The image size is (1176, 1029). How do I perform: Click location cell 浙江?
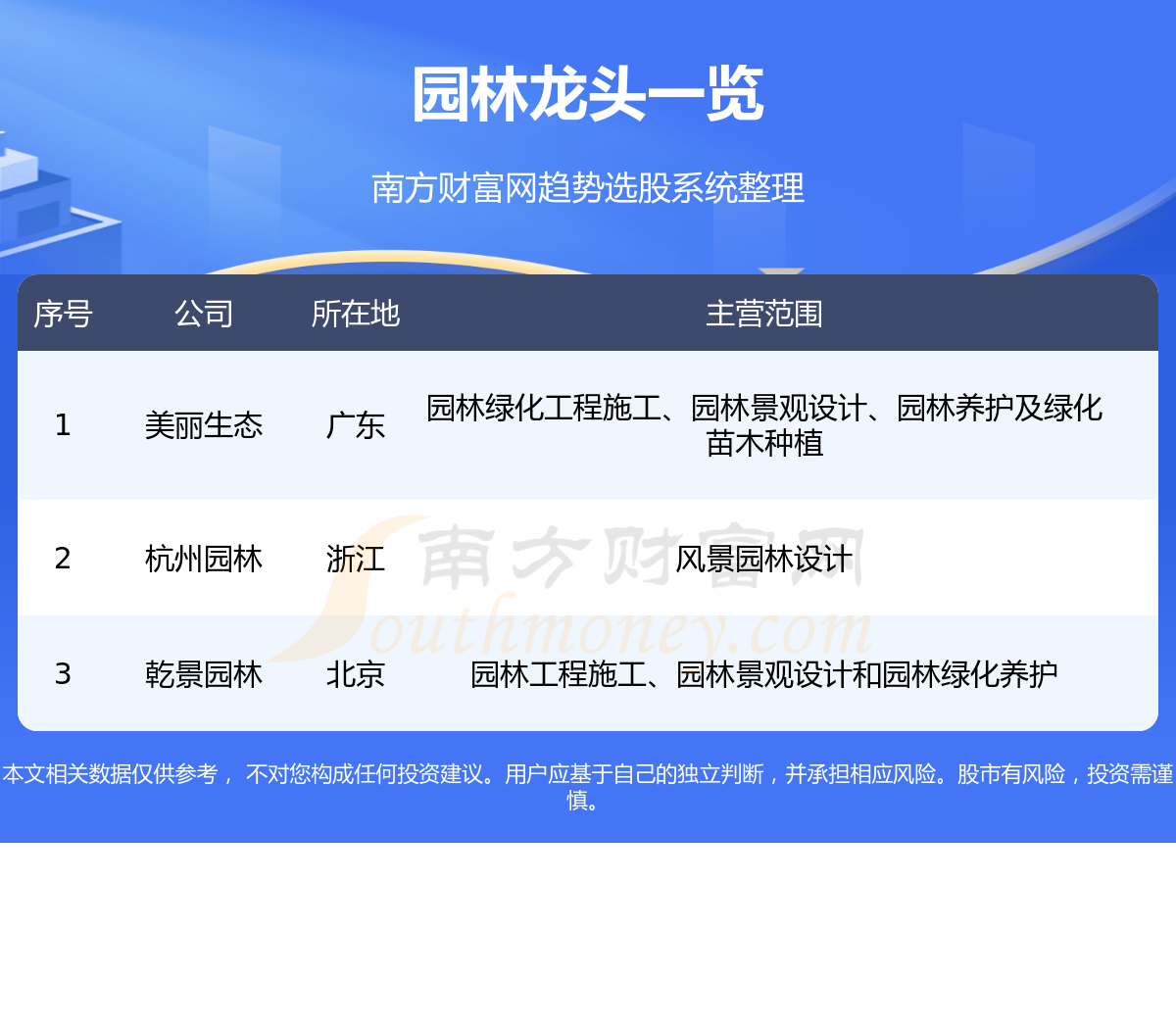356,559
